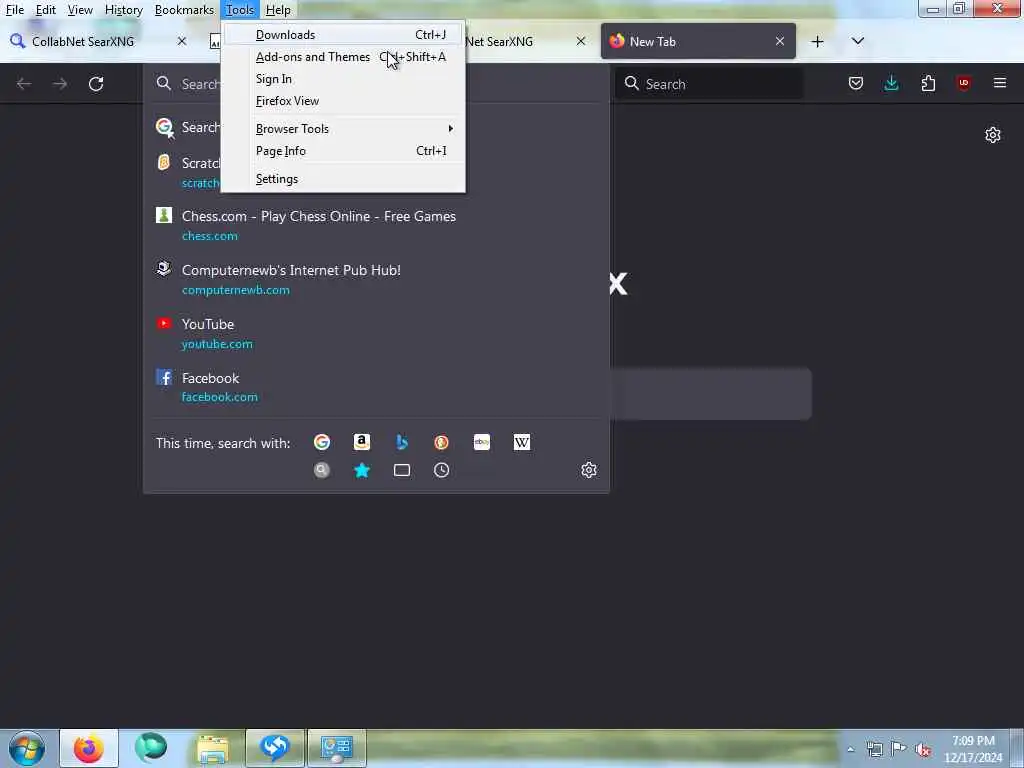Search this time with Wikipedia
Viewport: 1024px width, 768px height.
[522, 443]
